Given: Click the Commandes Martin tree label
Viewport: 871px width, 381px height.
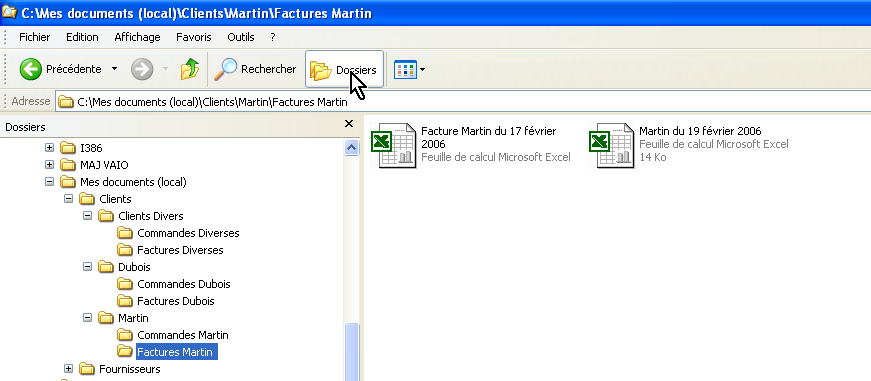Looking at the screenshot, I should click(183, 335).
